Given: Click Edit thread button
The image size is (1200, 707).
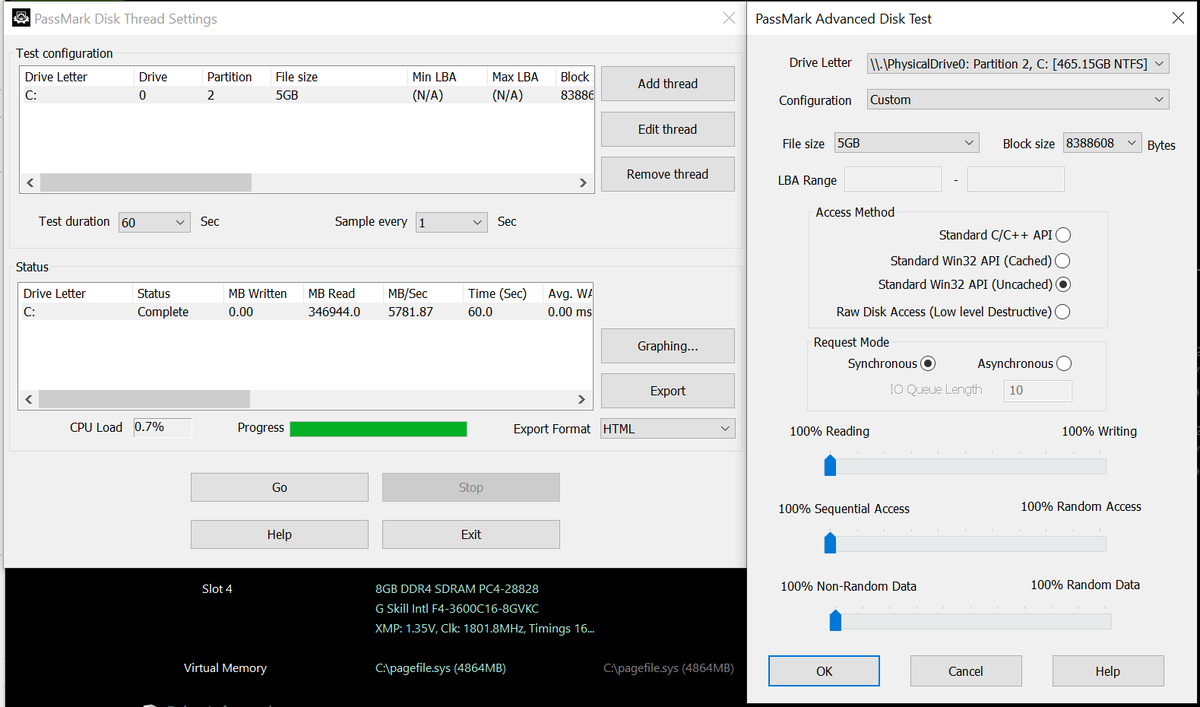Looking at the screenshot, I should click(x=668, y=129).
